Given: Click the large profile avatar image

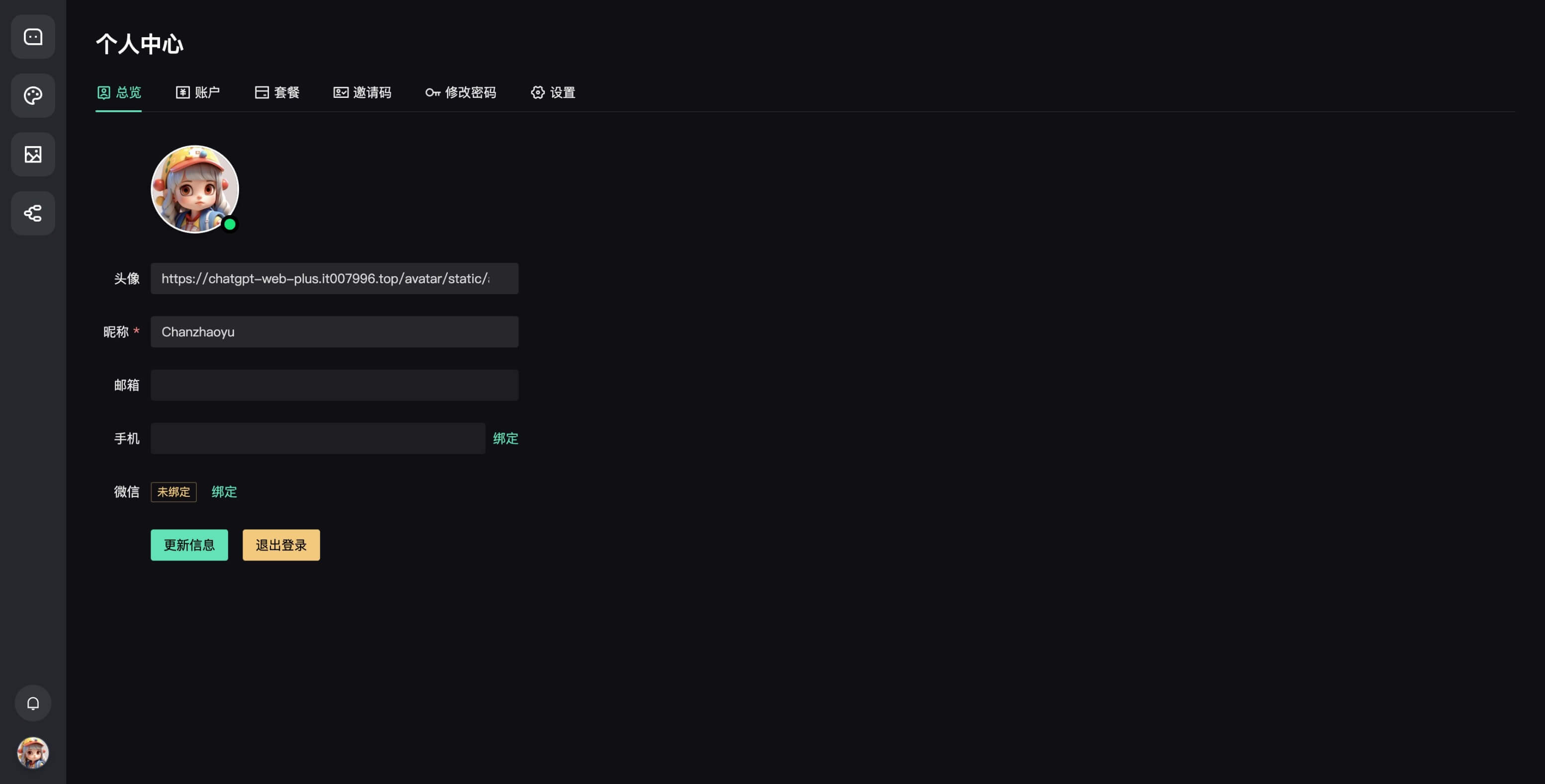Looking at the screenshot, I should [194, 189].
